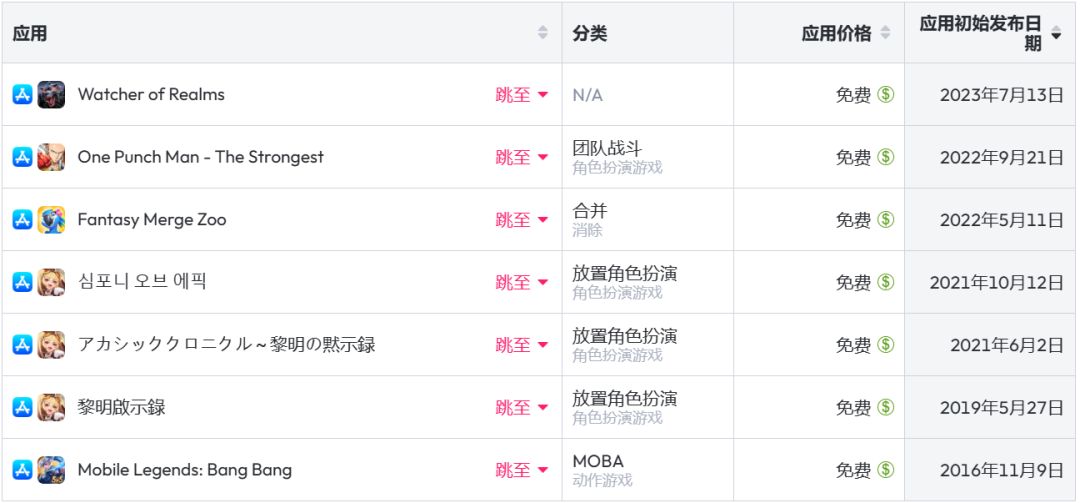Toggle sorting on 应用初始发布日期 column

pyautogui.click(x=1056, y=33)
